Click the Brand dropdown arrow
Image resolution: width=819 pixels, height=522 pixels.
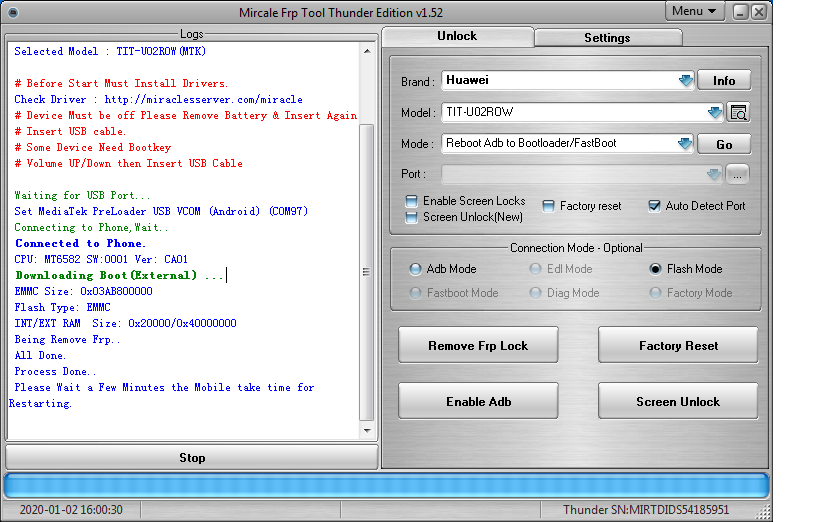tap(685, 80)
